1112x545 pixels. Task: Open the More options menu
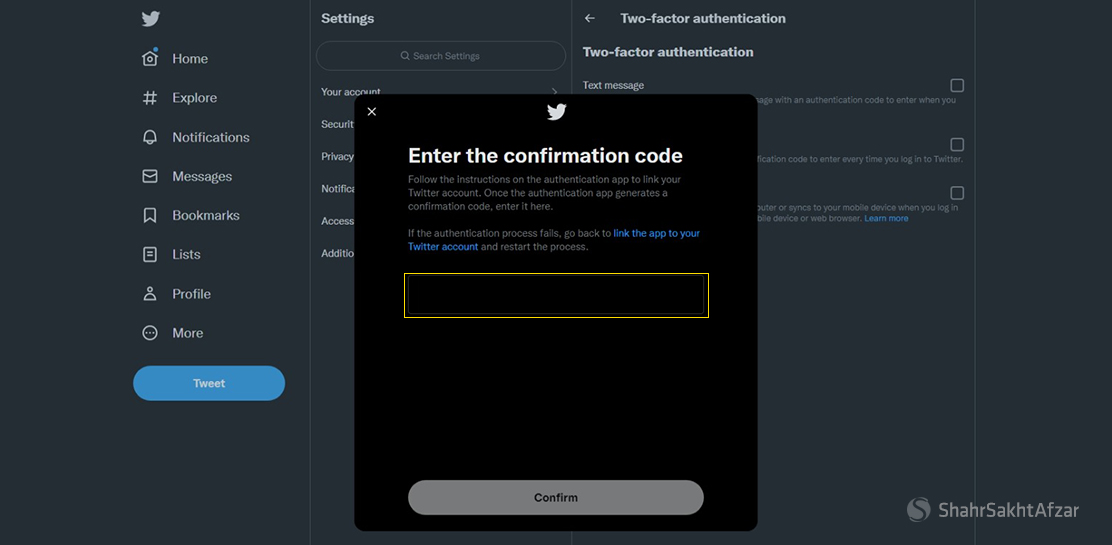click(x=150, y=333)
